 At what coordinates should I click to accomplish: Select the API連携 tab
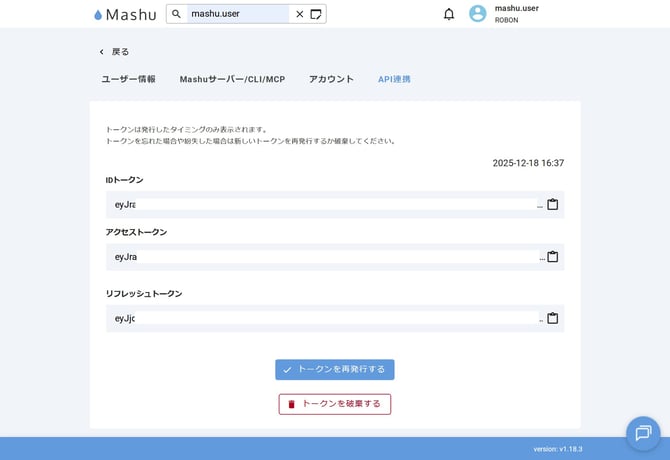click(x=394, y=79)
